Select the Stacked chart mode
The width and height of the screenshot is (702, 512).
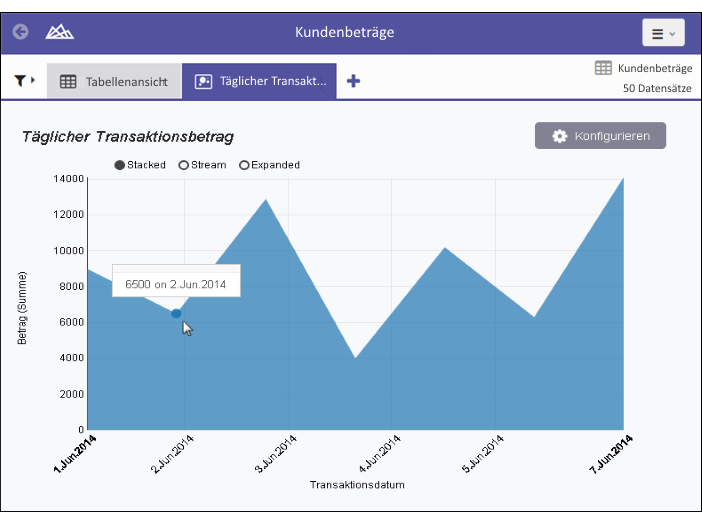pyautogui.click(x=120, y=165)
